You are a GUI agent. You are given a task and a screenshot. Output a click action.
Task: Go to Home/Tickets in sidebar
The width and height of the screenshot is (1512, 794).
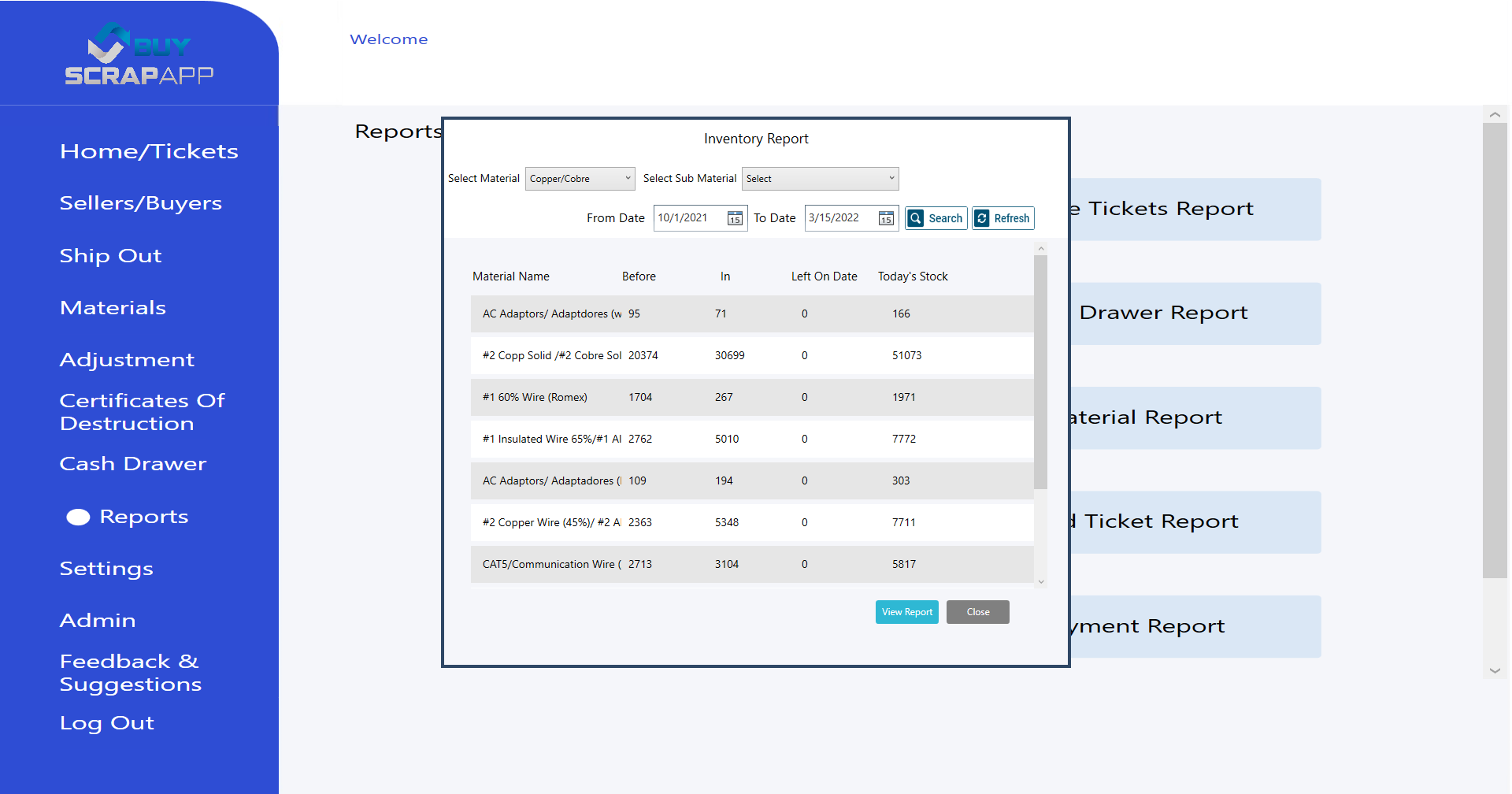(149, 151)
